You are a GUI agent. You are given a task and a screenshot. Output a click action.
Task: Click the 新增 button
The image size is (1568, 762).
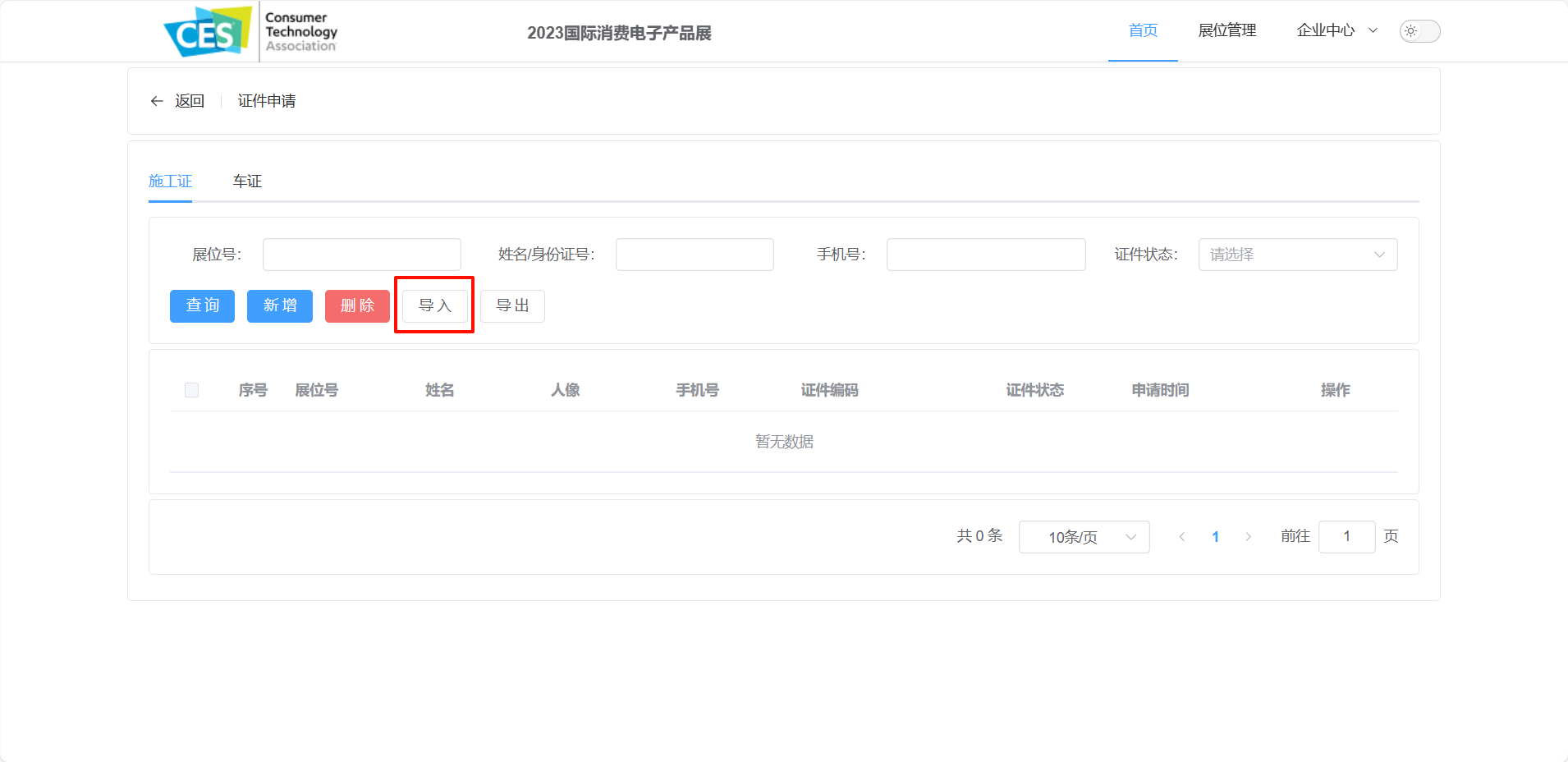280,306
